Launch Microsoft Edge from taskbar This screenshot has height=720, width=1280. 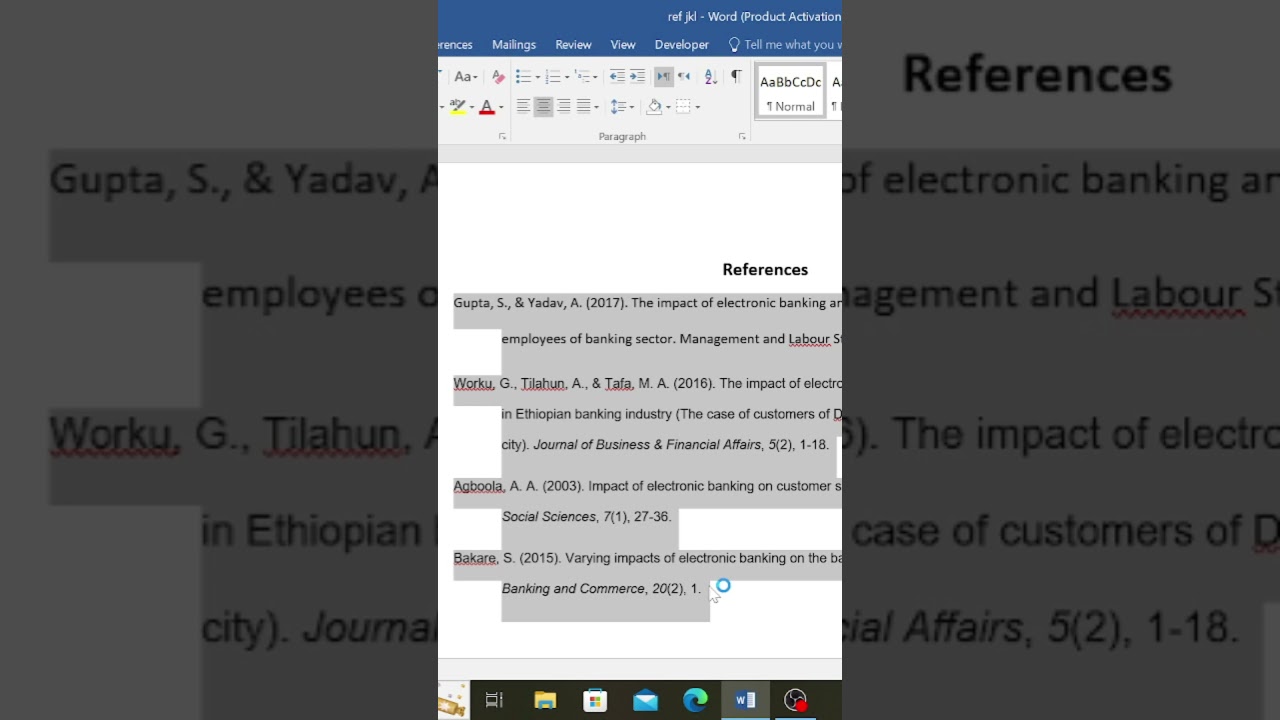(x=695, y=700)
